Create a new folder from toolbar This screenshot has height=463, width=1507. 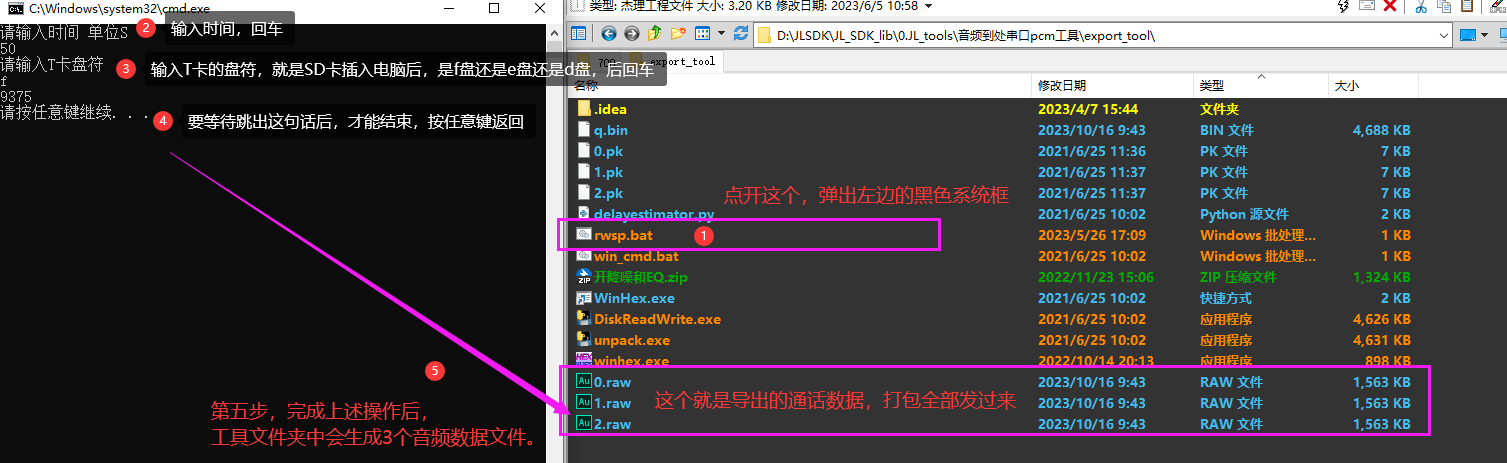tap(679, 34)
